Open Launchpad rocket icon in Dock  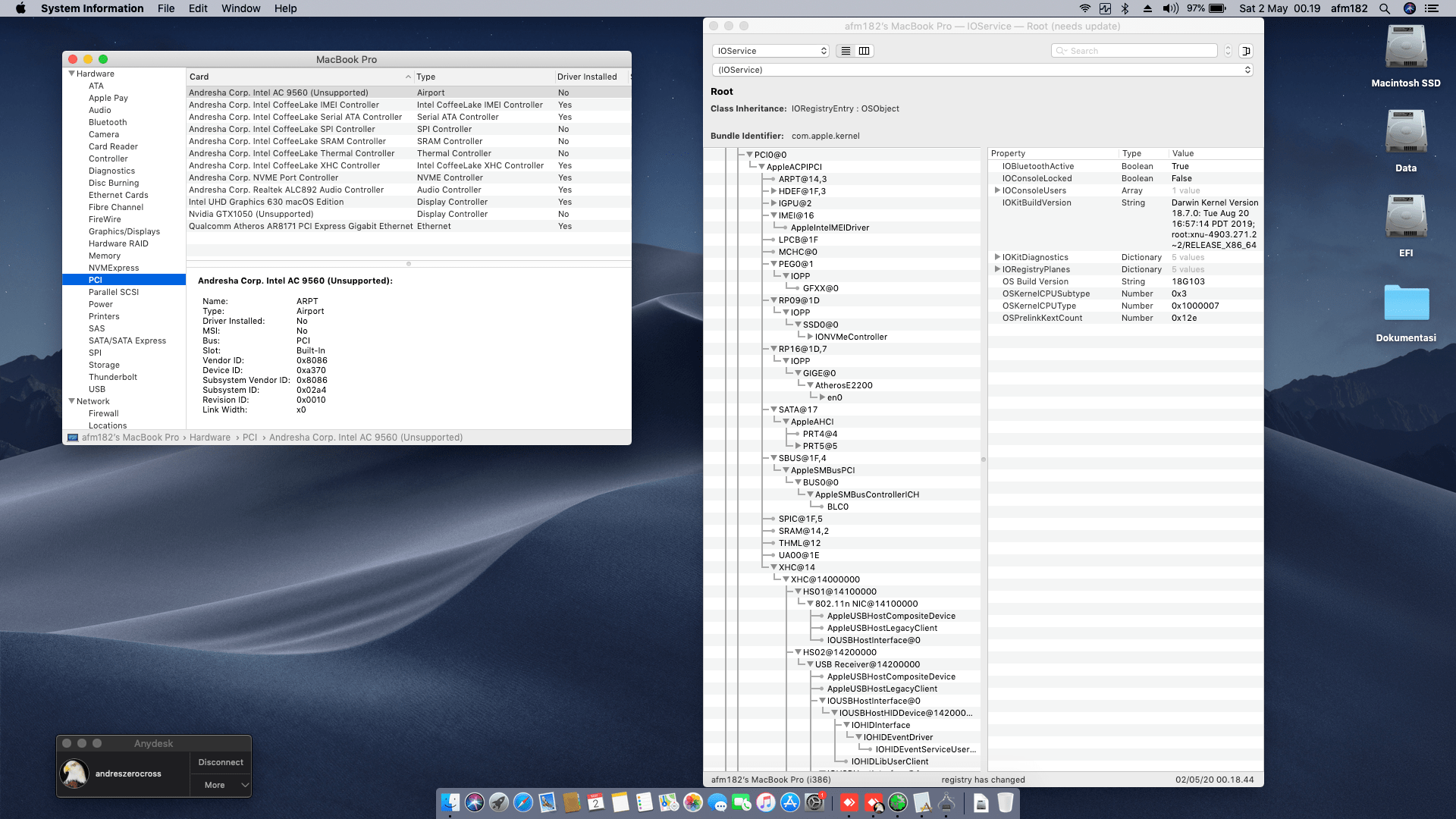coord(499,802)
